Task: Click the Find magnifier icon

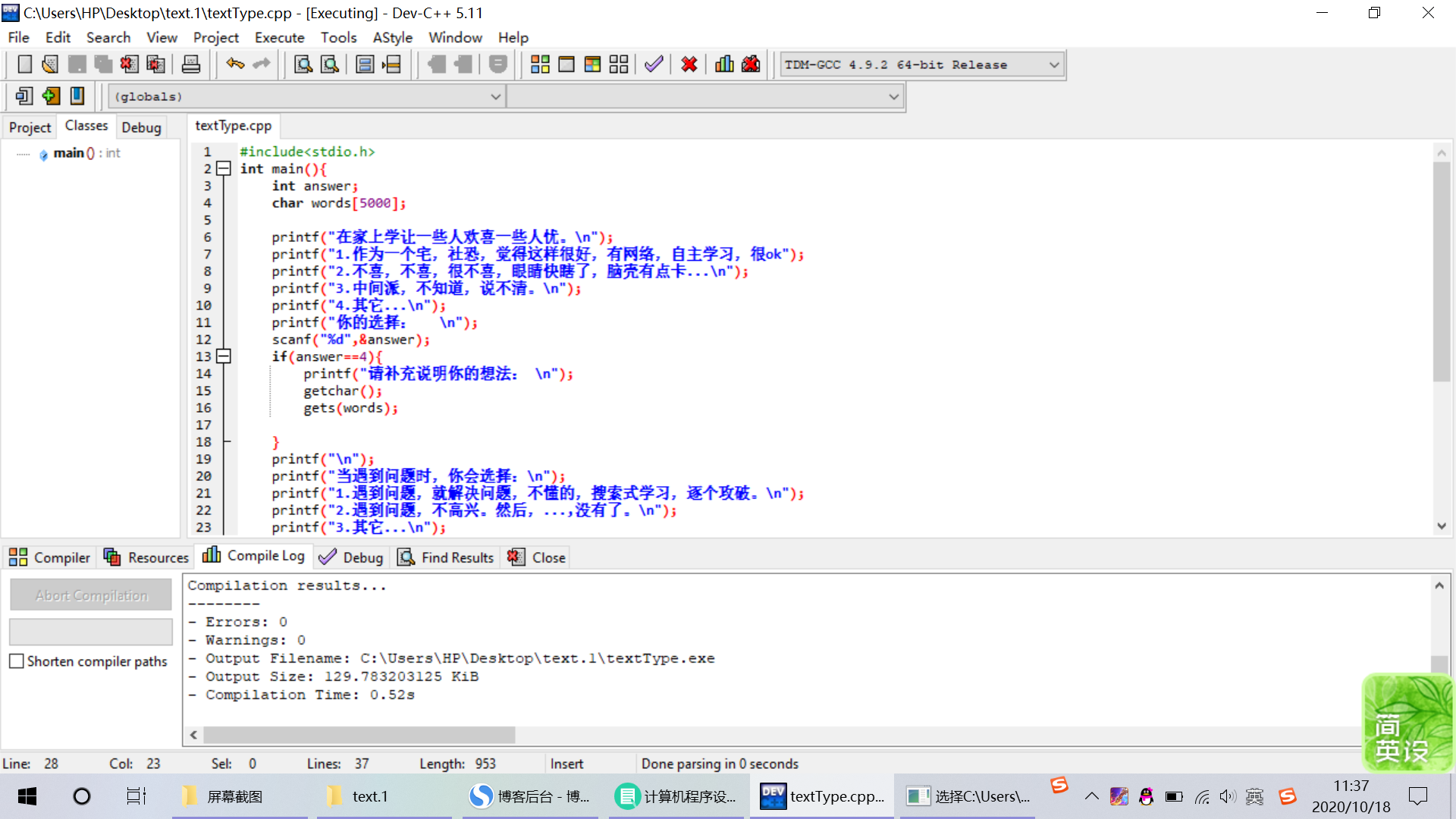Action: (x=303, y=64)
